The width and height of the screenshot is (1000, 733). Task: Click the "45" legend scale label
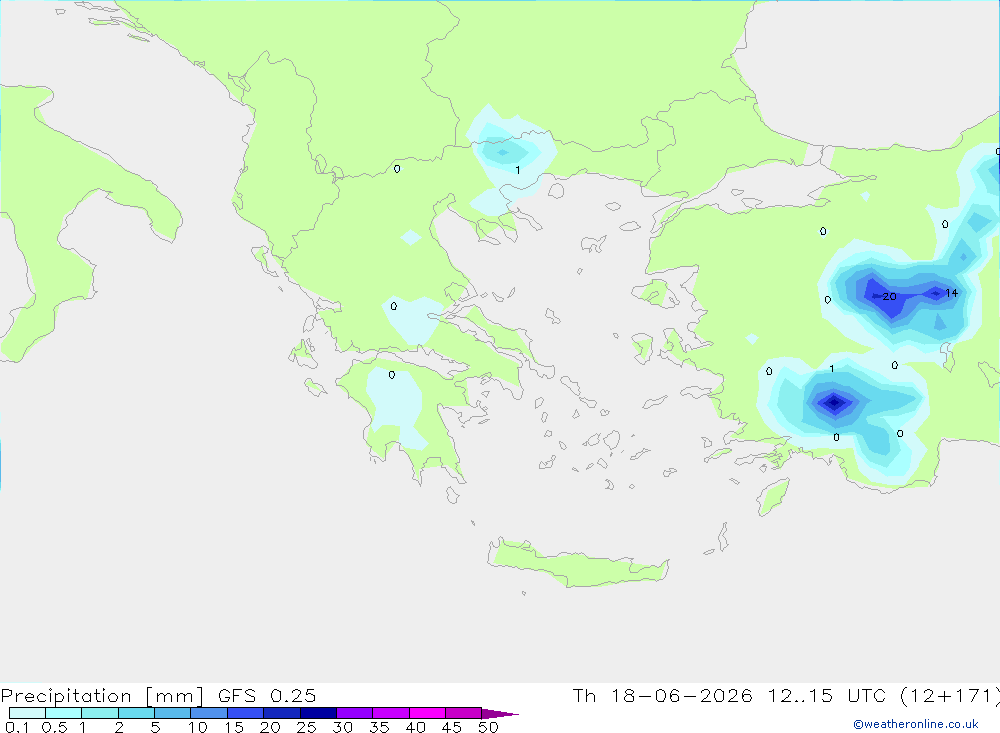(452, 727)
